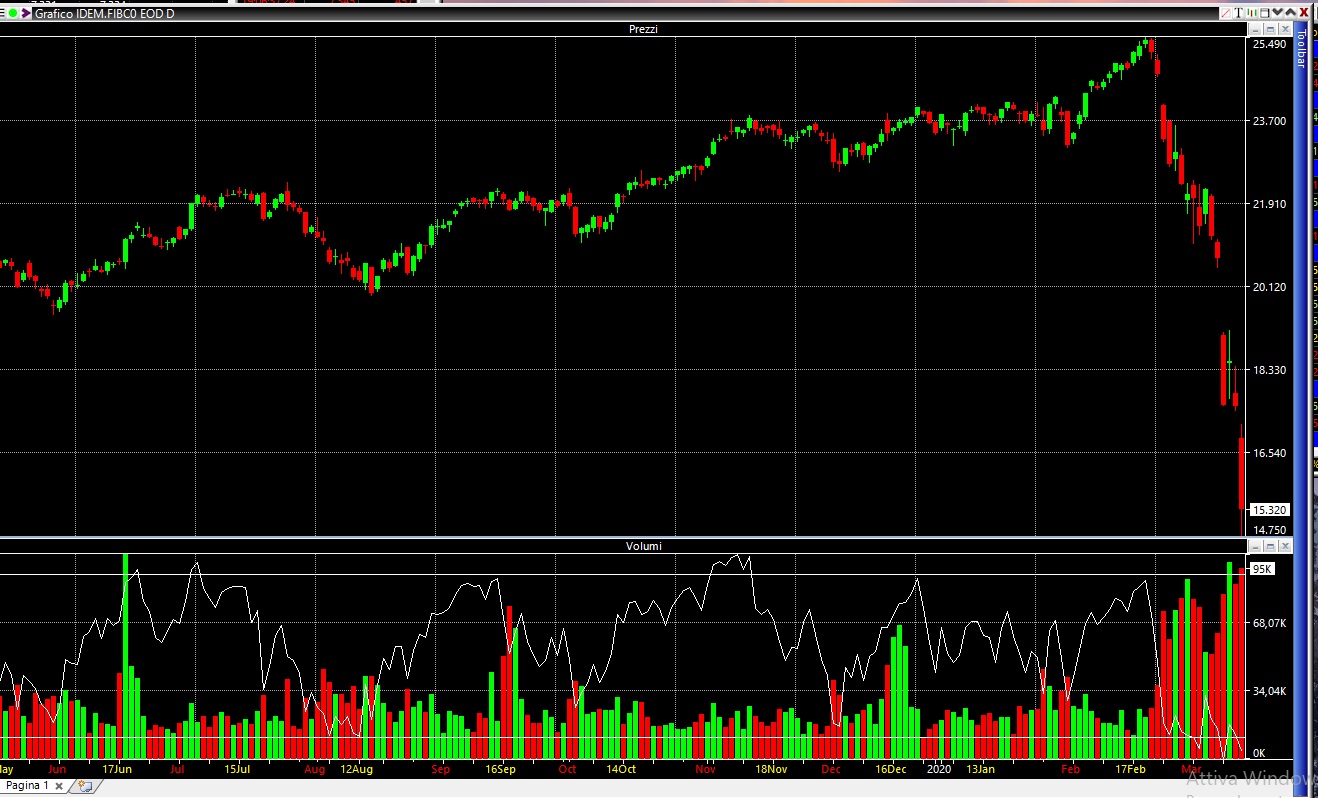Screen dimensions: 1318x798
Task: Add a new page tab
Action: 85,786
